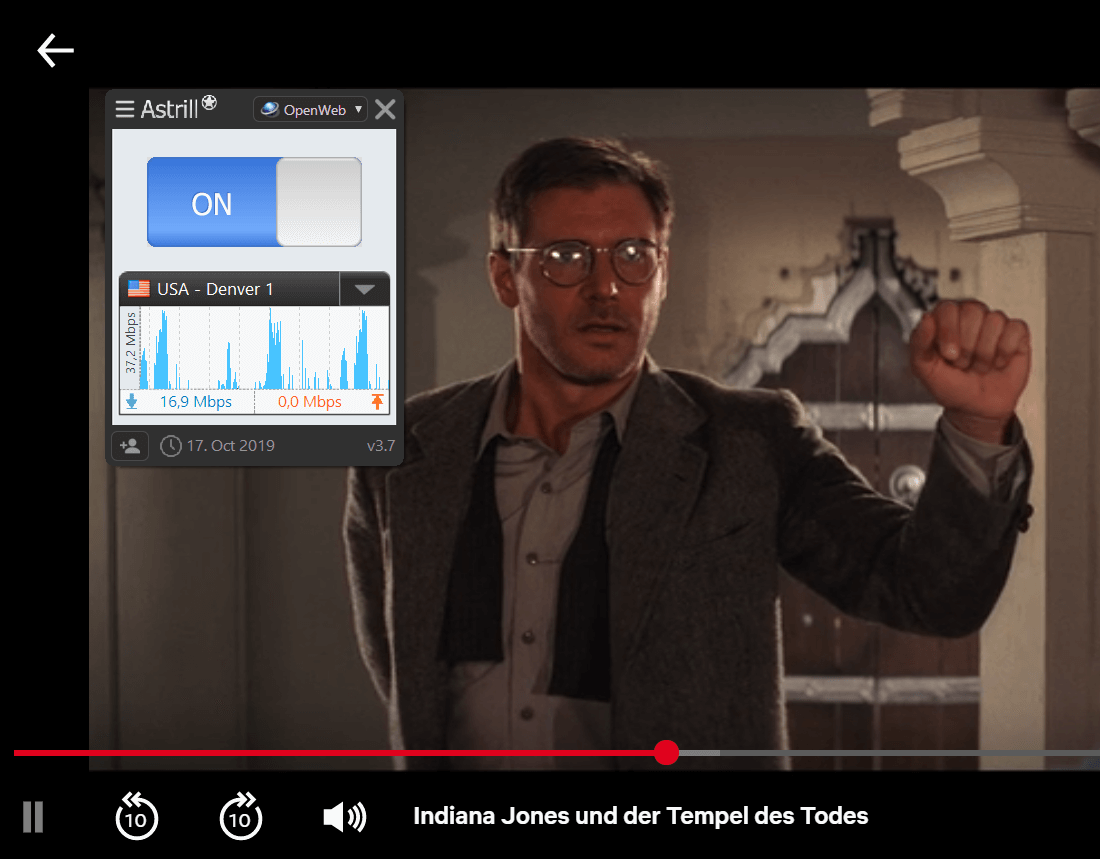Click the add-user referral icon
The height and width of the screenshot is (859, 1100).
[x=130, y=446]
